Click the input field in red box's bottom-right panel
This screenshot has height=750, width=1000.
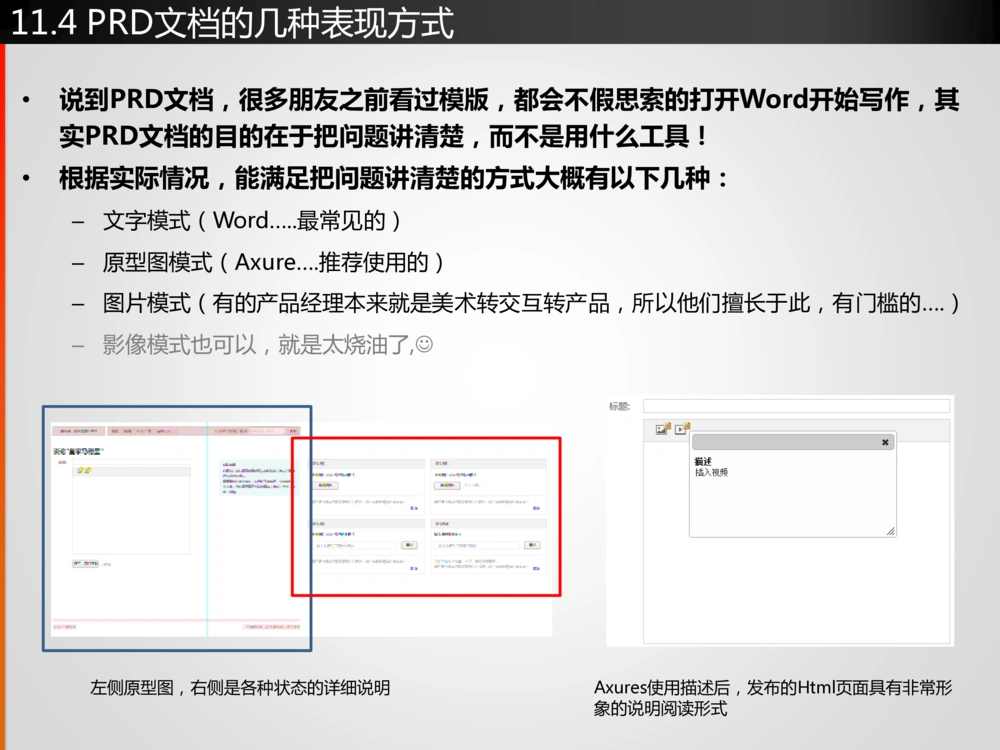[x=476, y=545]
